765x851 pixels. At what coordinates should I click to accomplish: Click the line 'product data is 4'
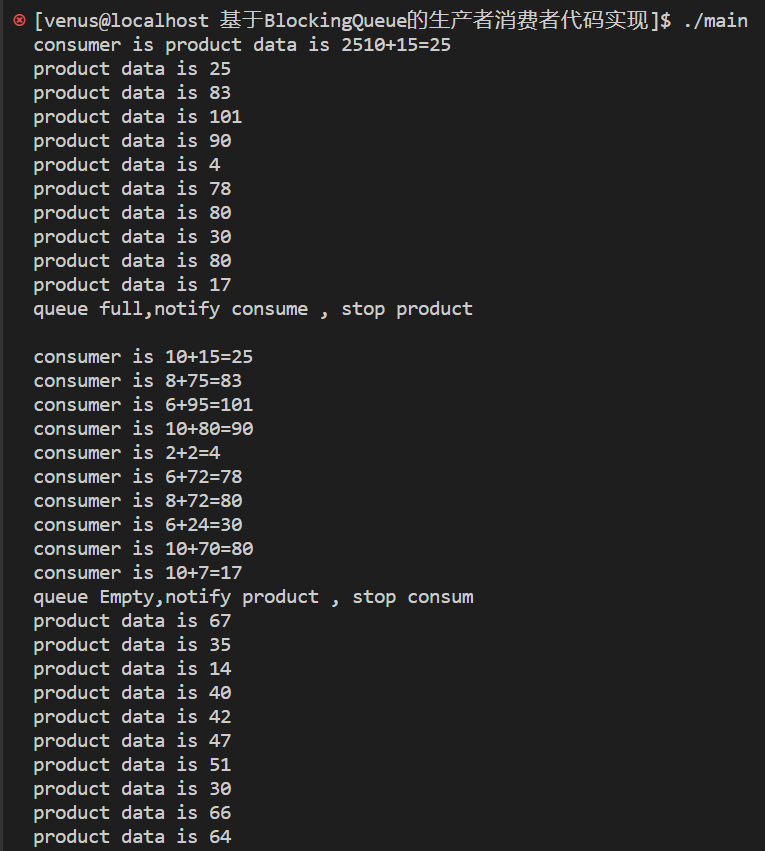[x=127, y=165]
